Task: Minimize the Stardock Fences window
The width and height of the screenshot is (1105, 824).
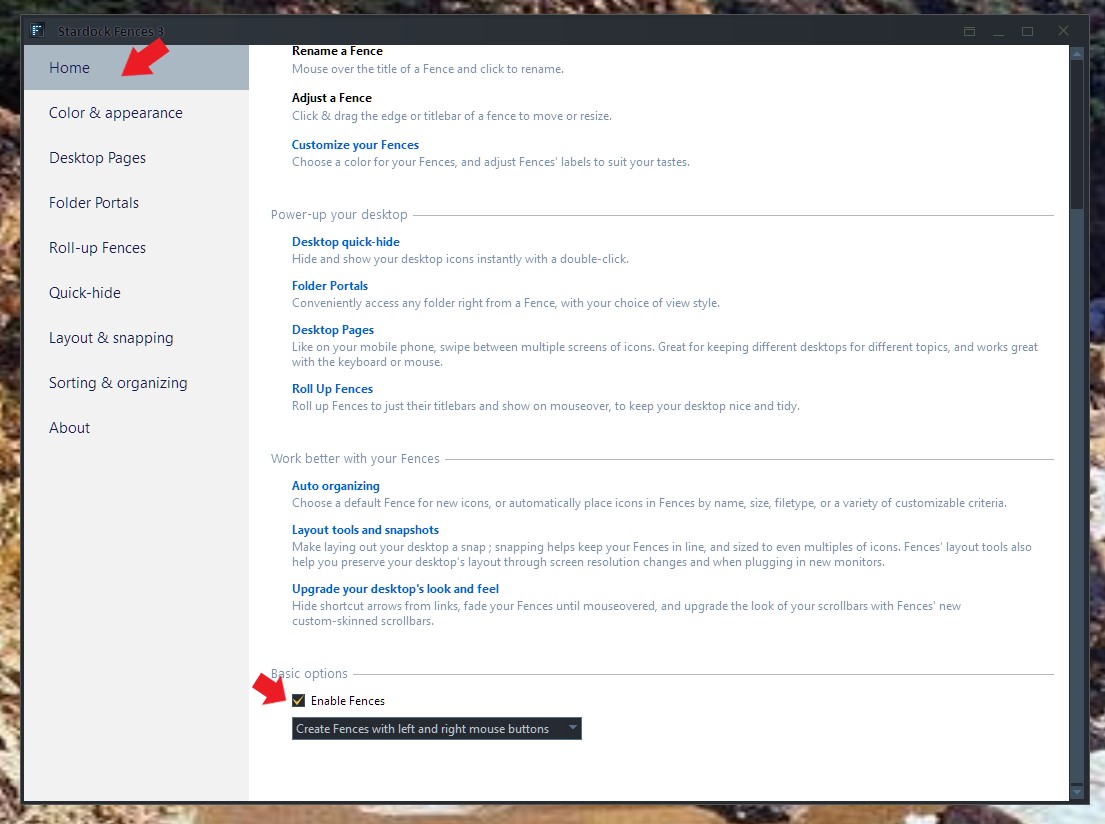Action: click(998, 32)
